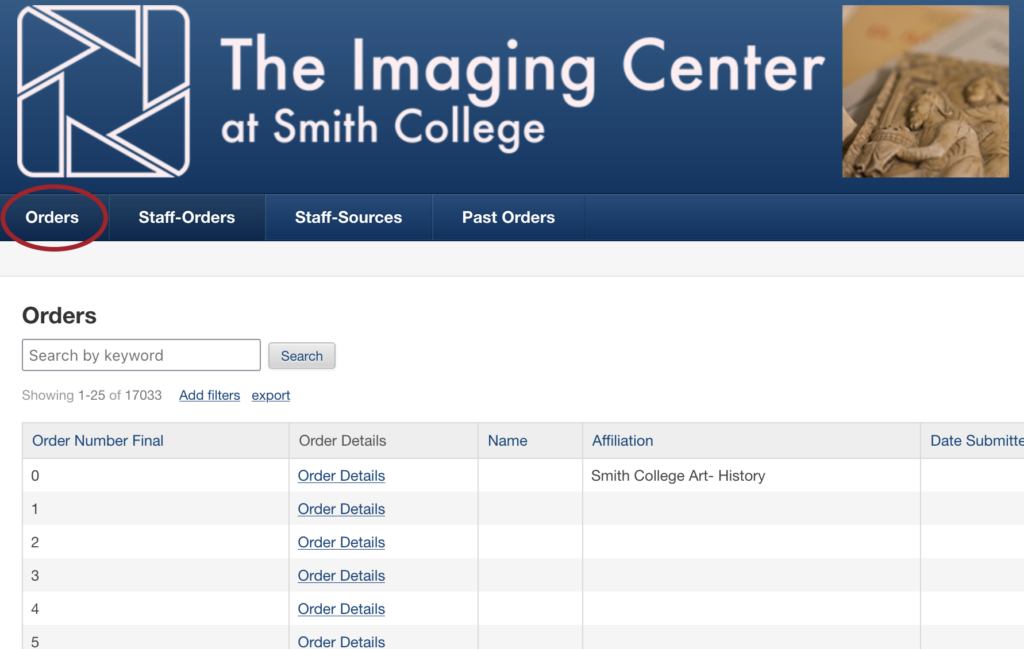The height and width of the screenshot is (649, 1024).
Task: Click the Imaging Center aperture logo
Action: [103, 91]
